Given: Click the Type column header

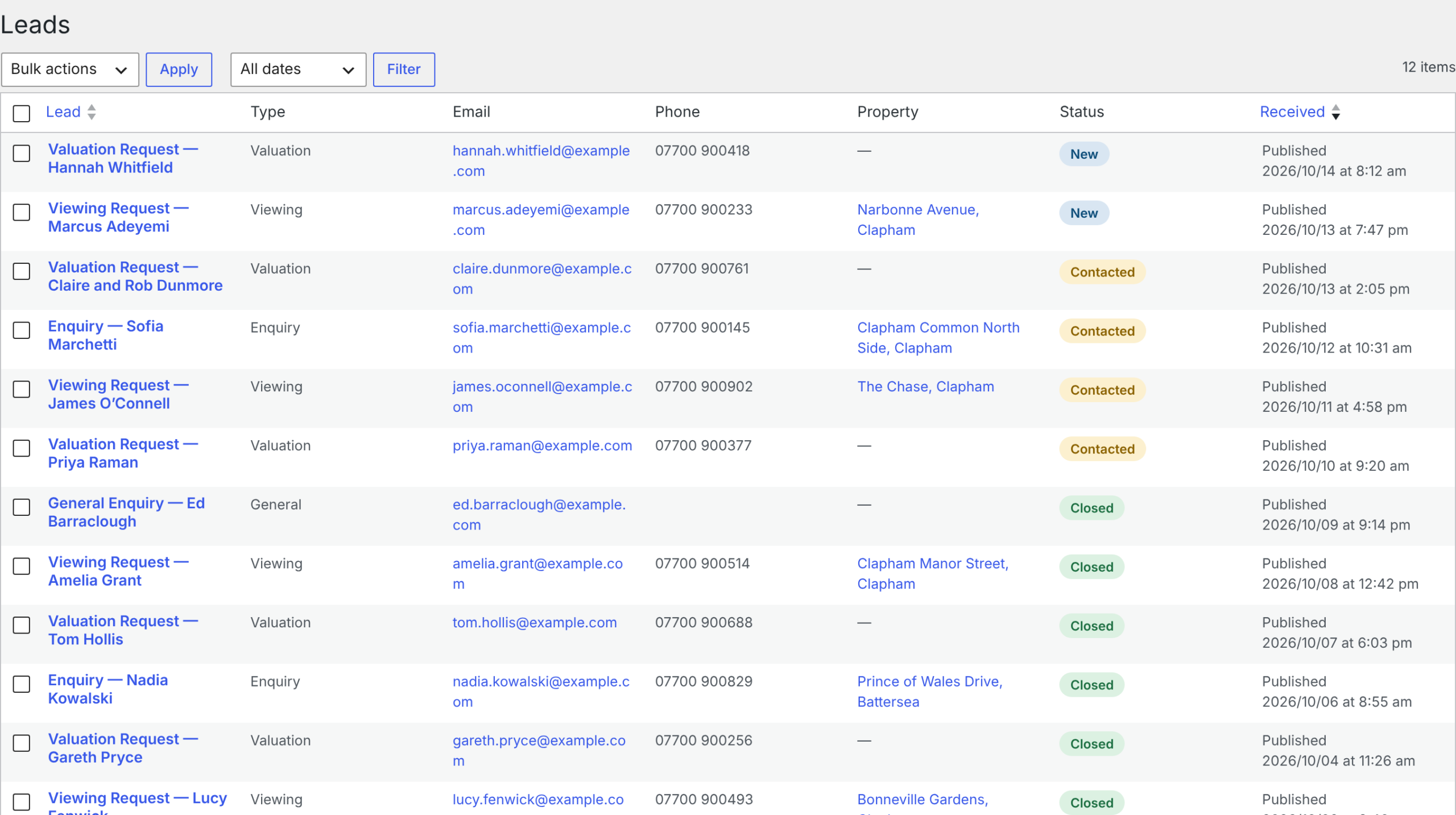Looking at the screenshot, I should (268, 112).
